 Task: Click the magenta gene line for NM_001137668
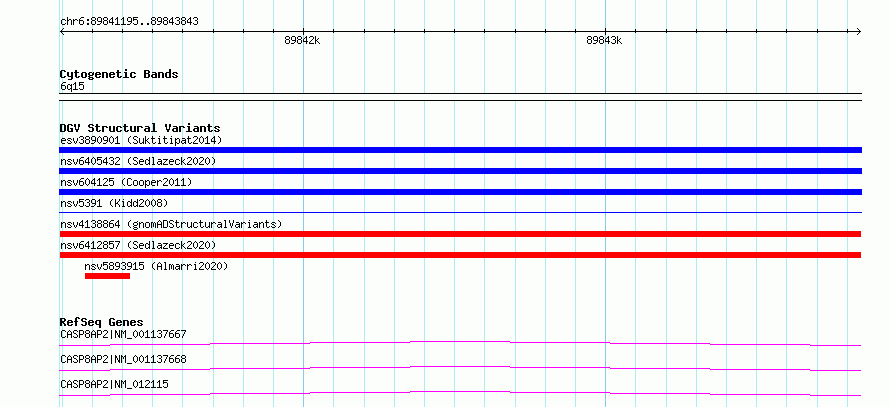460,368
